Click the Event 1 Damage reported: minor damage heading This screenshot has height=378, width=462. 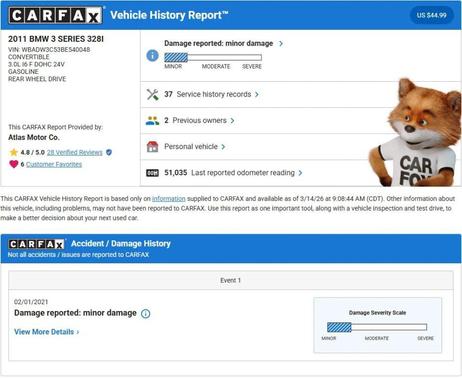tap(75, 313)
